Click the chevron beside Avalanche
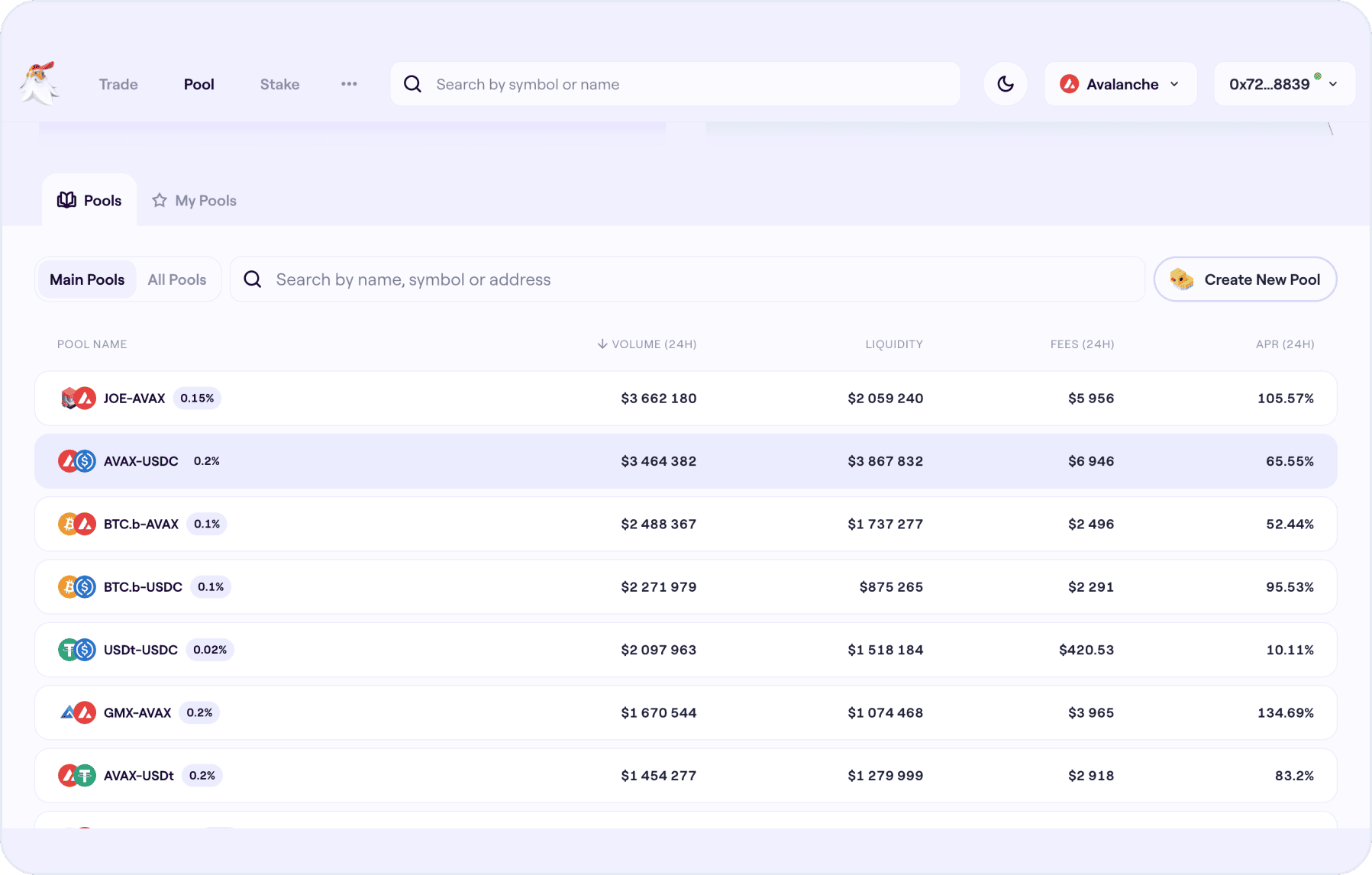 [1174, 84]
